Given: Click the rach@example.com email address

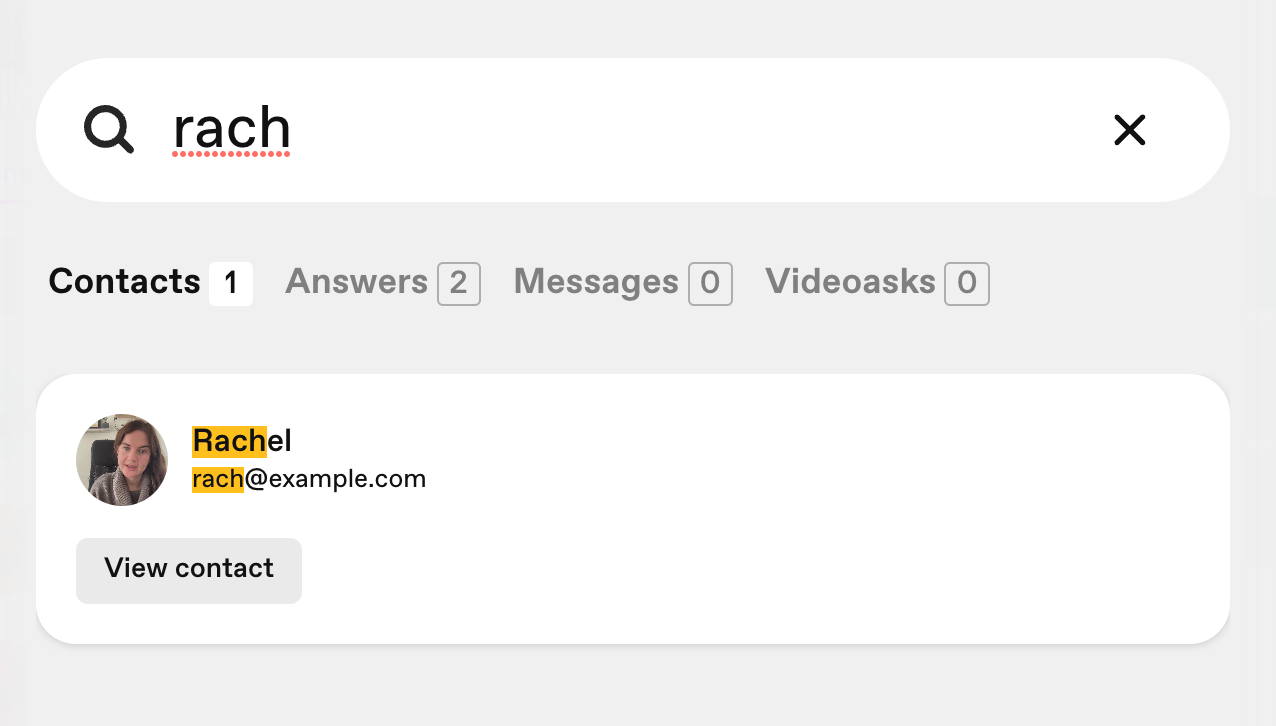Looking at the screenshot, I should pyautogui.click(x=309, y=479).
